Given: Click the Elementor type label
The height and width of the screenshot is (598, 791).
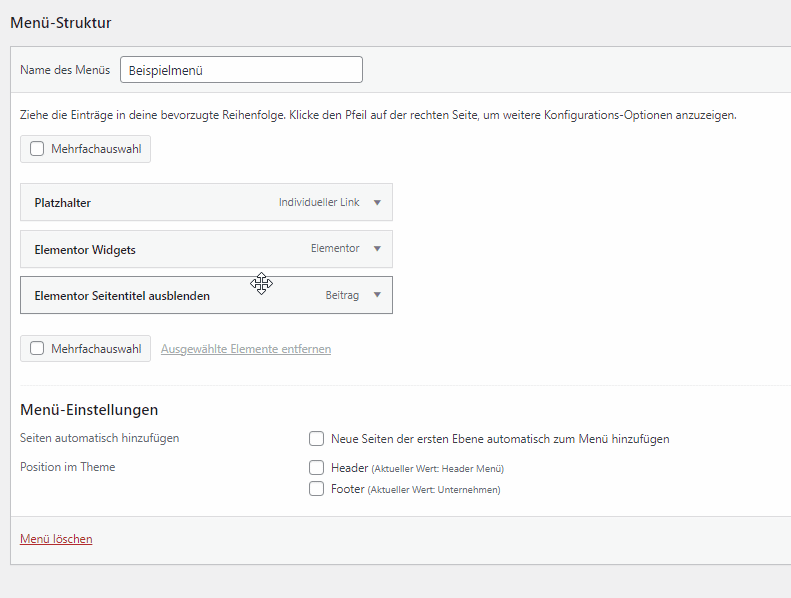Looking at the screenshot, I should [x=335, y=248].
